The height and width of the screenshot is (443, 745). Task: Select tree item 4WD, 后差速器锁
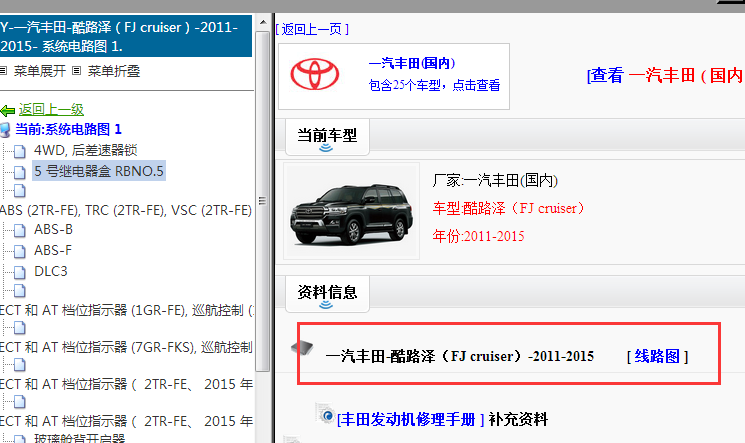pyautogui.click(x=86, y=151)
